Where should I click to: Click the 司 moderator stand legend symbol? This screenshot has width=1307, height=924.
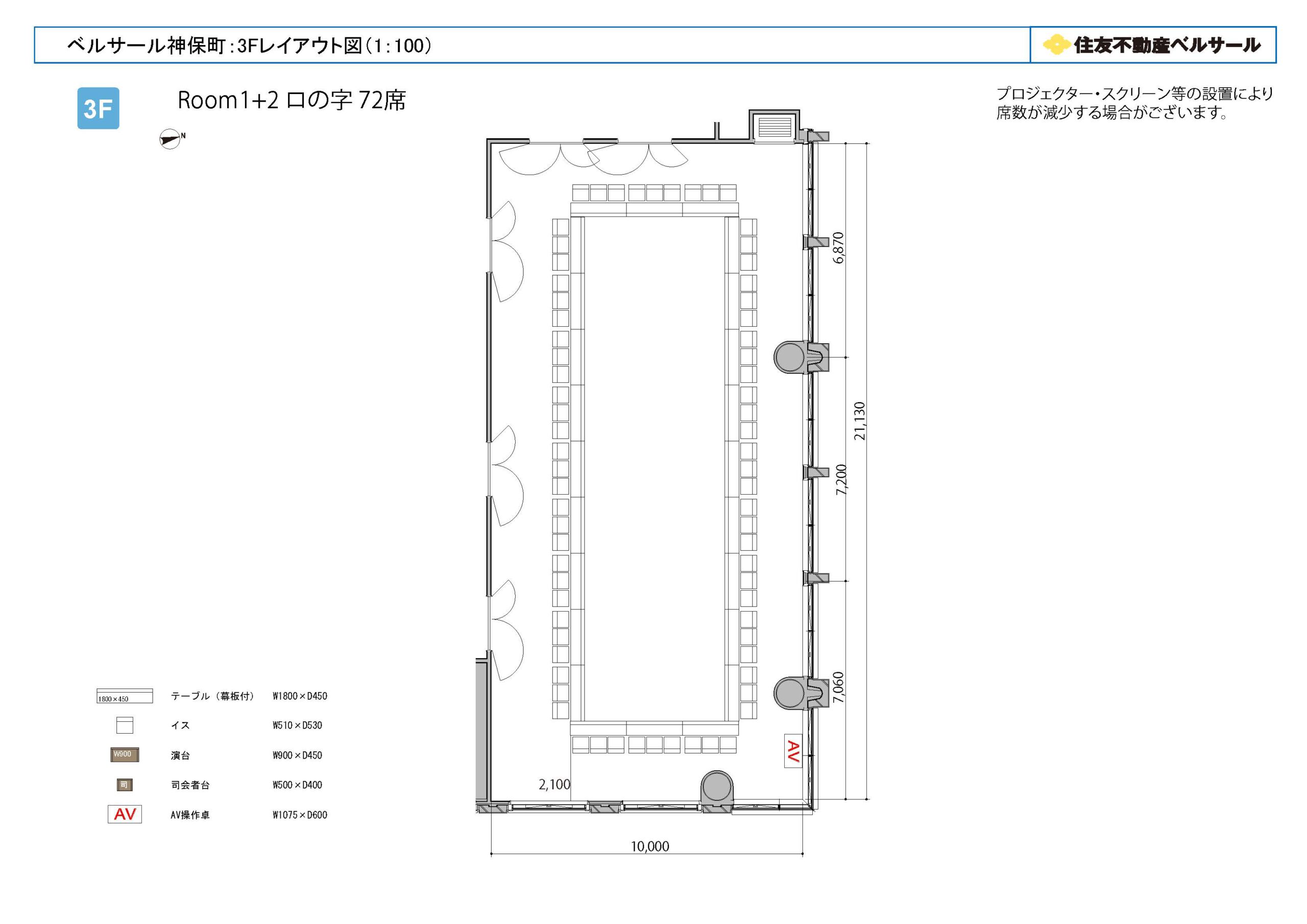tap(125, 785)
